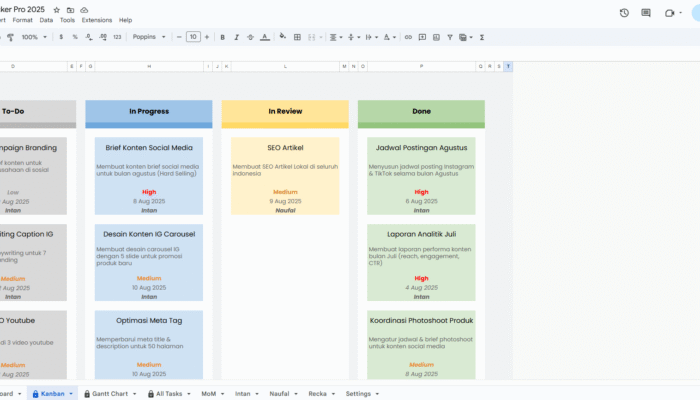
Task: Toggle strikethrough formatting
Action: tap(250, 37)
